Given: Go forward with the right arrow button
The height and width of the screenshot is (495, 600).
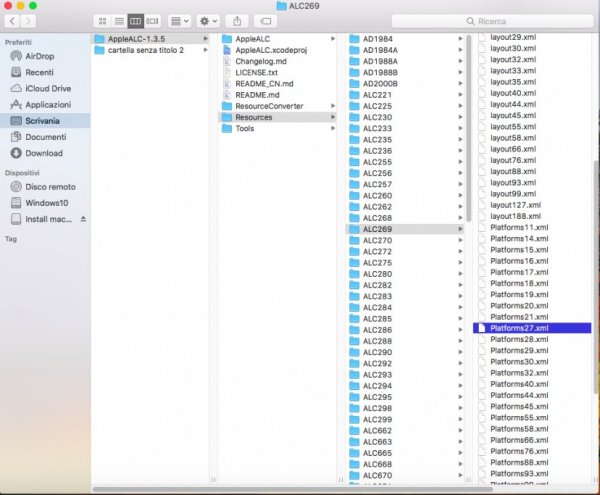Looking at the screenshot, I should tap(28, 21).
